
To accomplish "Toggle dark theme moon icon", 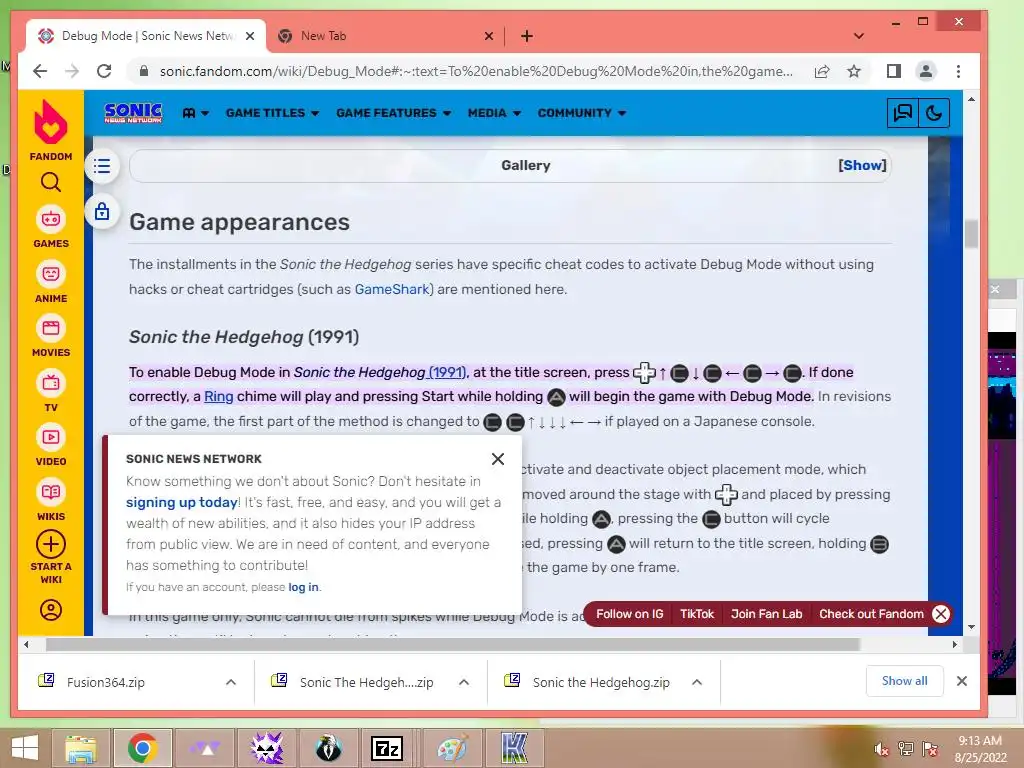I will (934, 113).
